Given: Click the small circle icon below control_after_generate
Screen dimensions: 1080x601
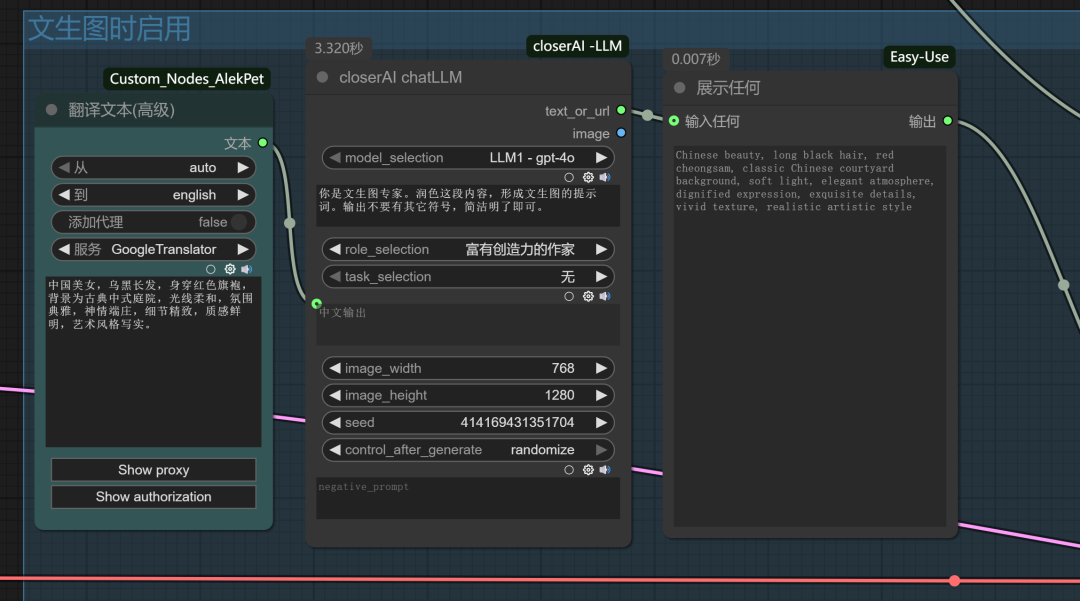Looking at the screenshot, I should click(569, 470).
